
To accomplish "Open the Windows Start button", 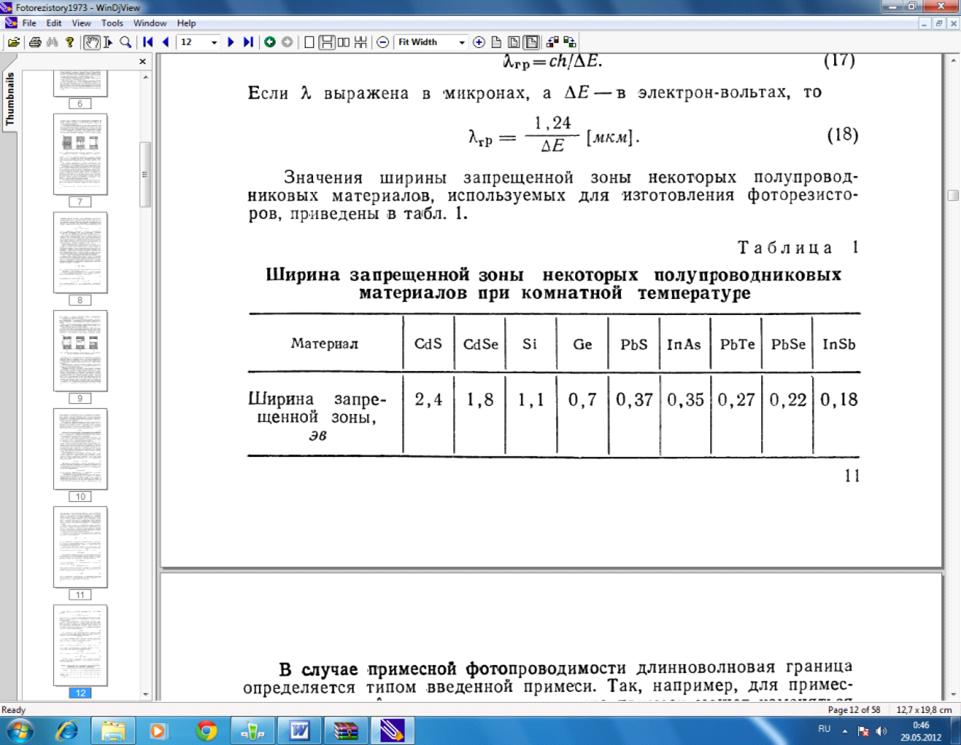I will pyautogui.click(x=18, y=732).
